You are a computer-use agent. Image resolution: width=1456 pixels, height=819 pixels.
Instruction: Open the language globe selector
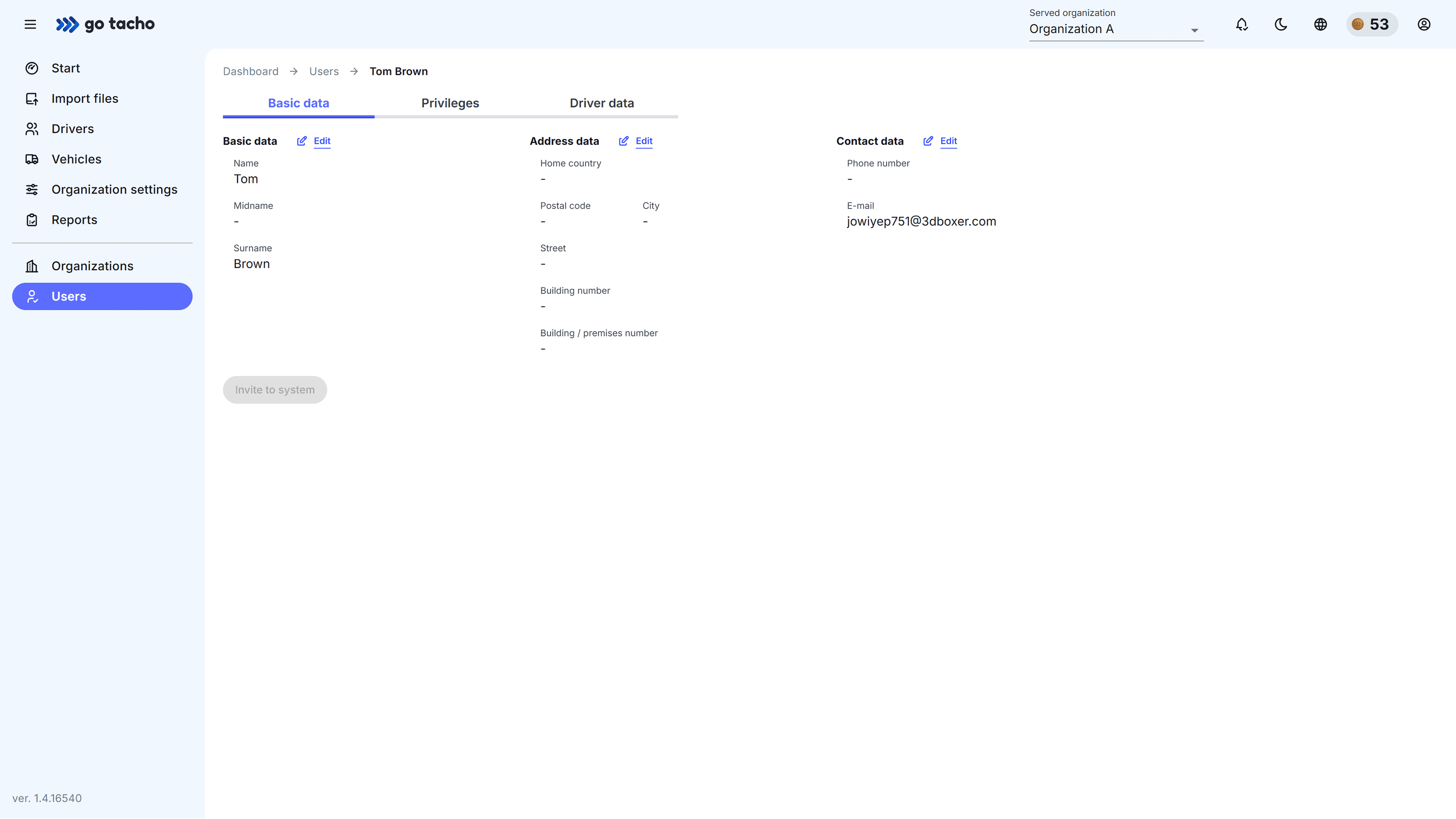[1320, 24]
